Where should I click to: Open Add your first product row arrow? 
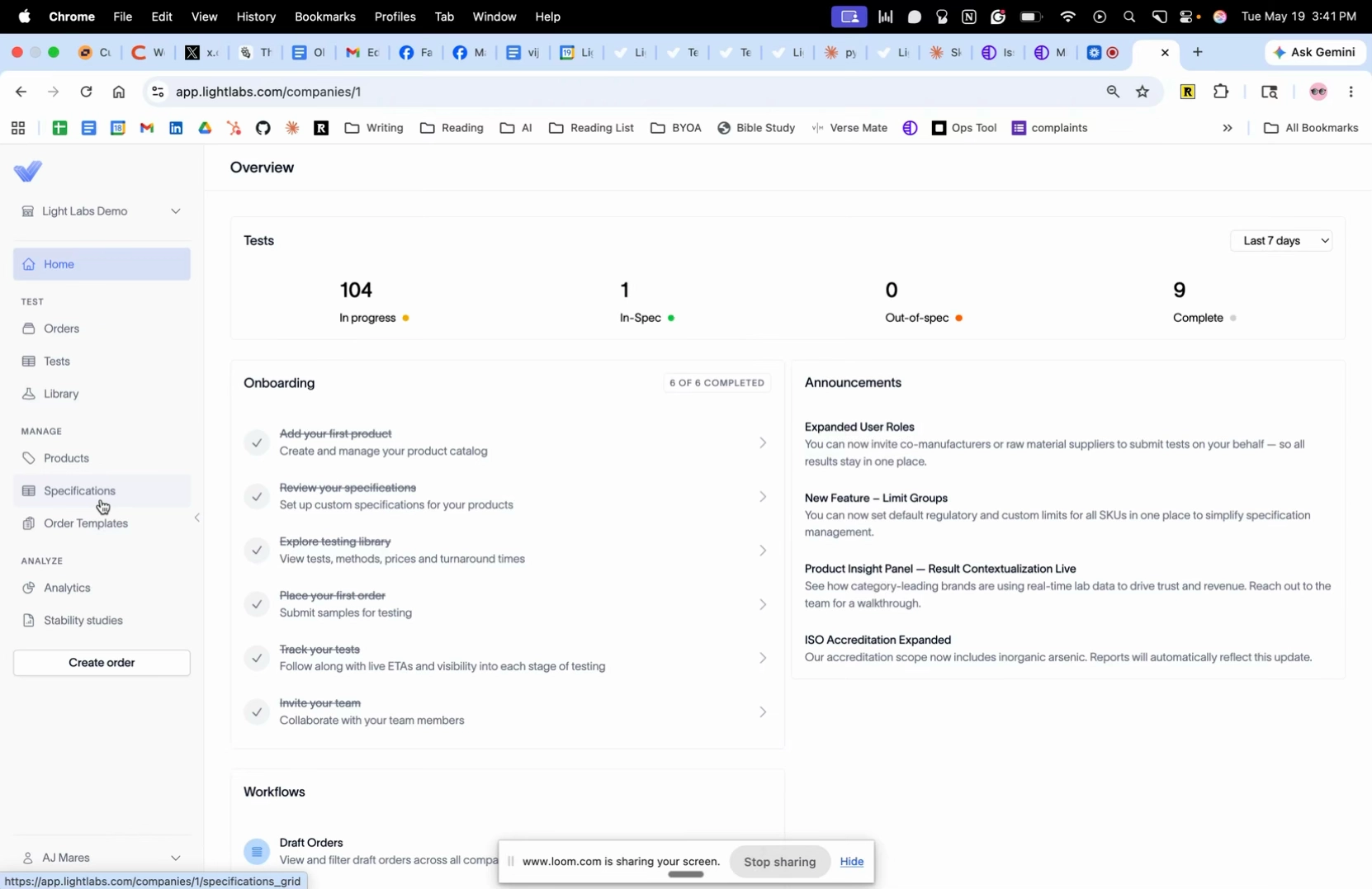763,442
